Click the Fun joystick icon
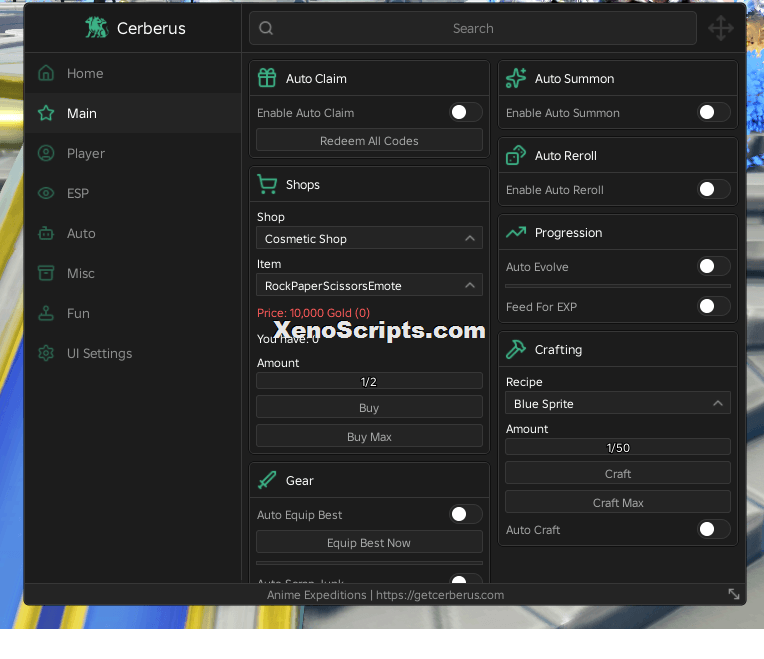The image size is (764, 659). coord(46,313)
